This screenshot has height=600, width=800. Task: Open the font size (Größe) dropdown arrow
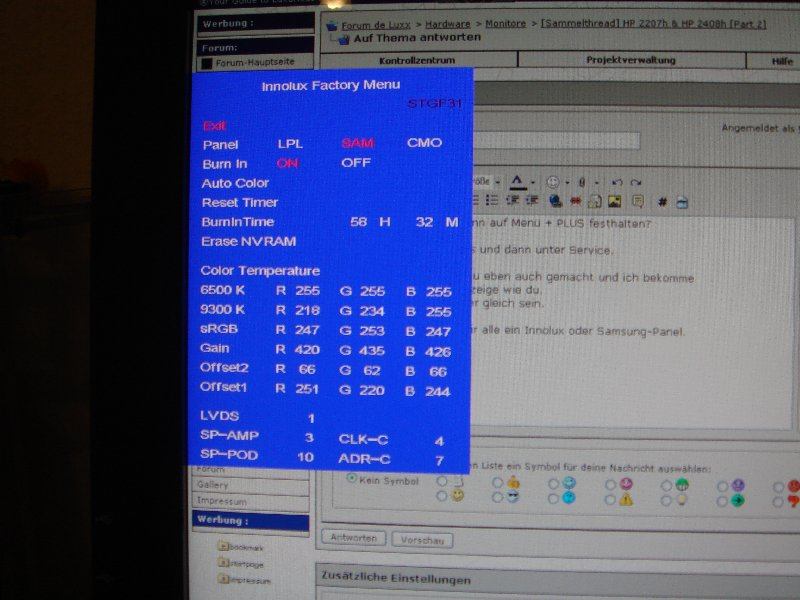coord(497,182)
